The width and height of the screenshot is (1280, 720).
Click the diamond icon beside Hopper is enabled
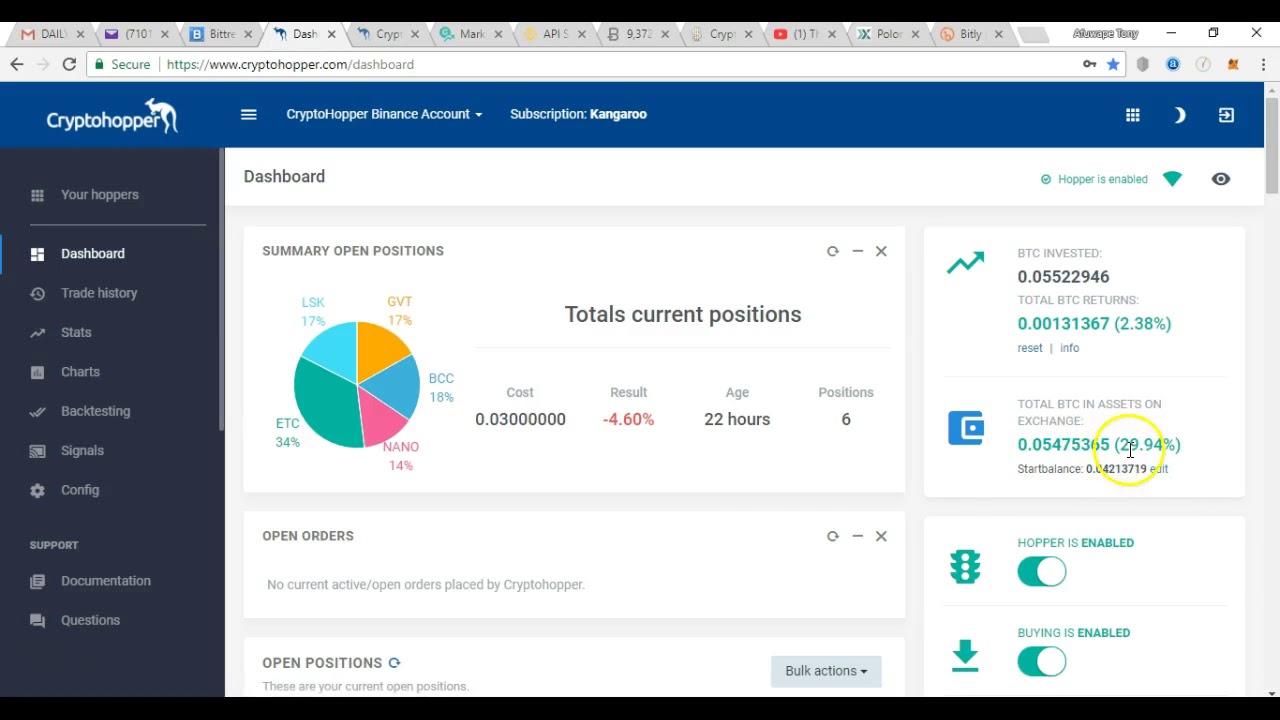point(1172,179)
